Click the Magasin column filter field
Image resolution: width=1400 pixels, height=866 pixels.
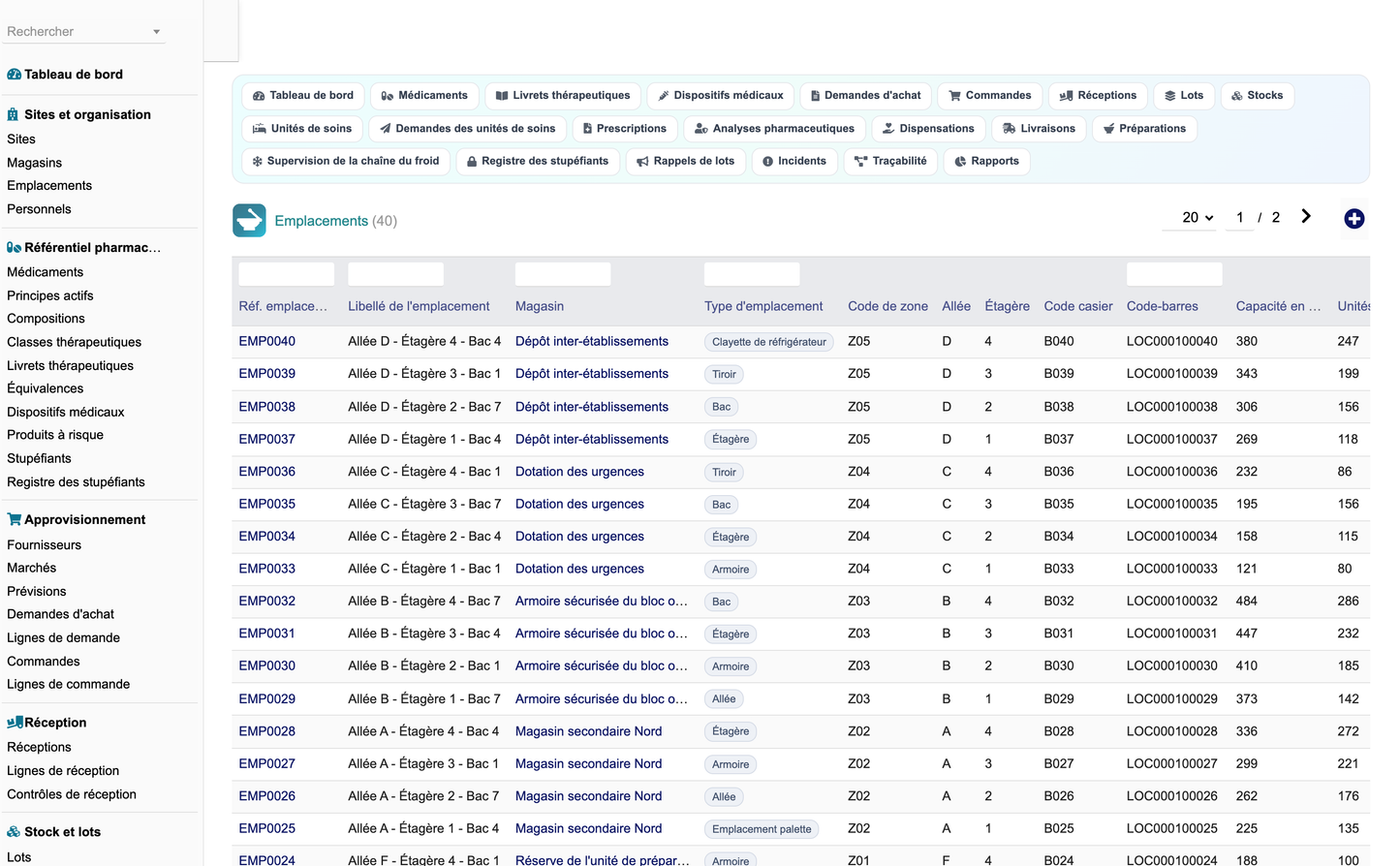563,274
